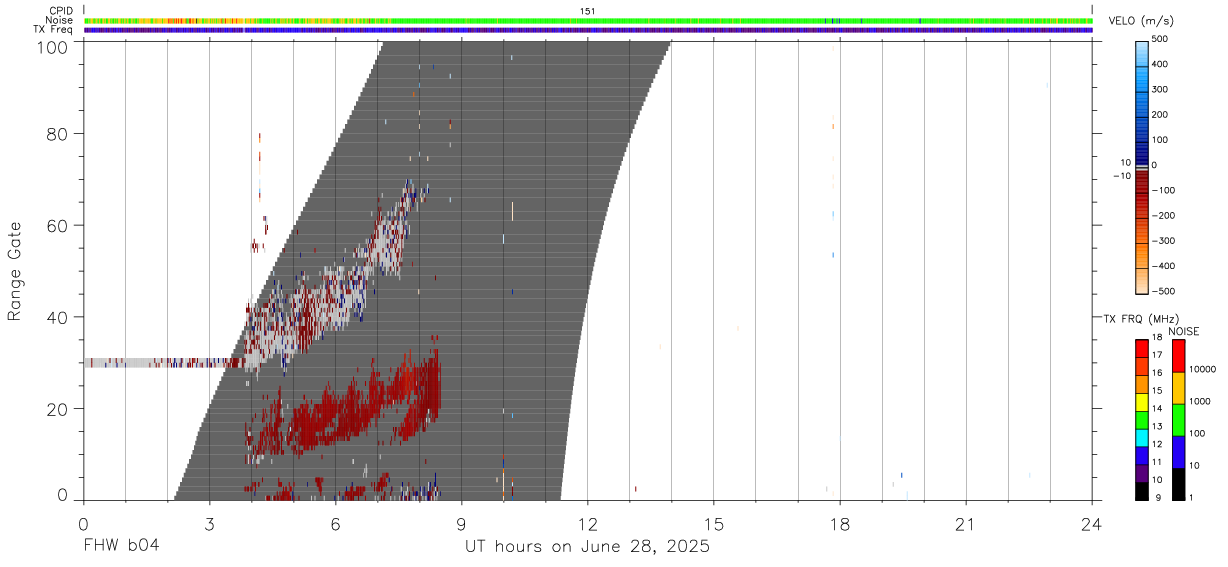The height and width of the screenshot is (567, 1228).
Task: Click x-axis tick label 6
Action: tap(335, 524)
